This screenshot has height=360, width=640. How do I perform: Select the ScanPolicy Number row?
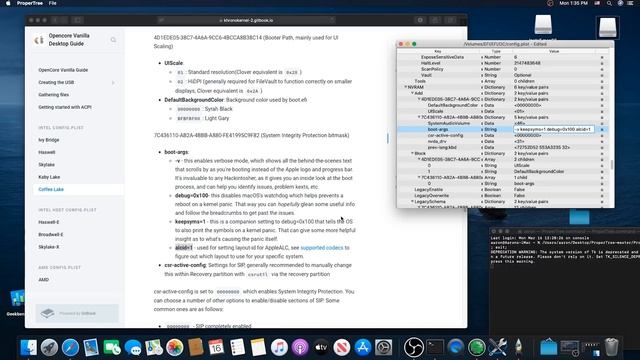tap(502, 69)
